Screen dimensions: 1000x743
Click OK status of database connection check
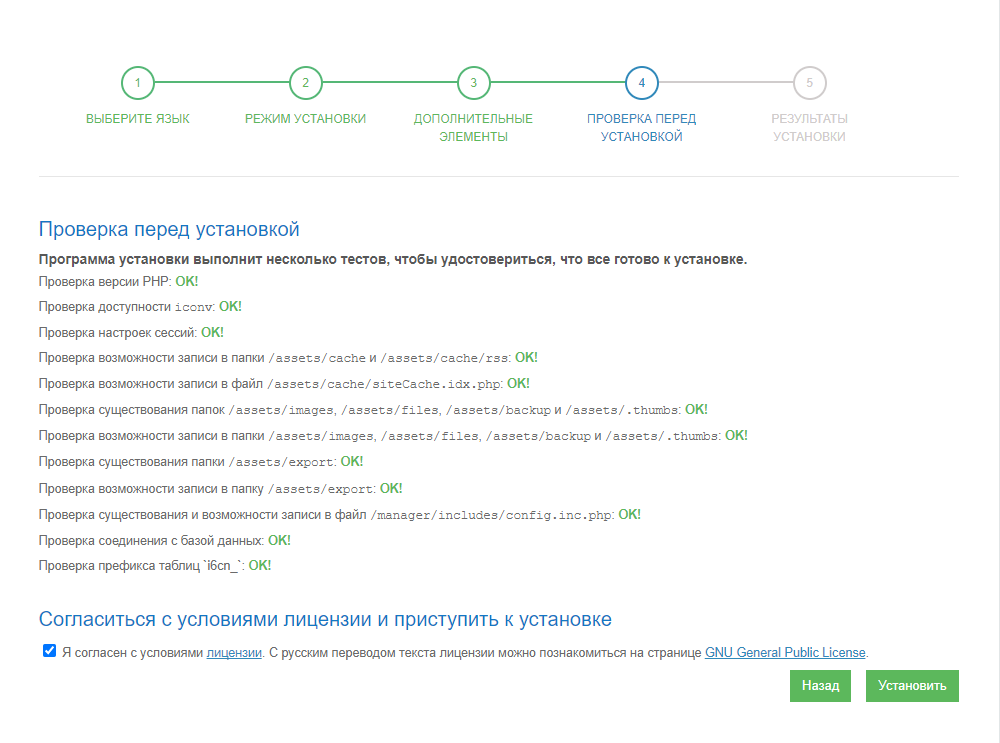click(x=279, y=540)
